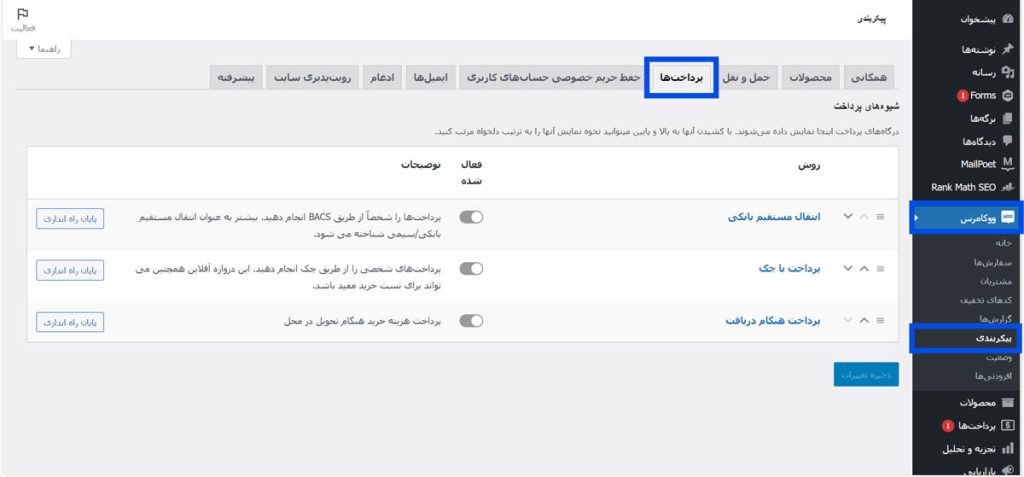The width and height of the screenshot is (1024, 477).
Task: Click the Products (محصولات) sidebar icon
Action: point(1007,403)
